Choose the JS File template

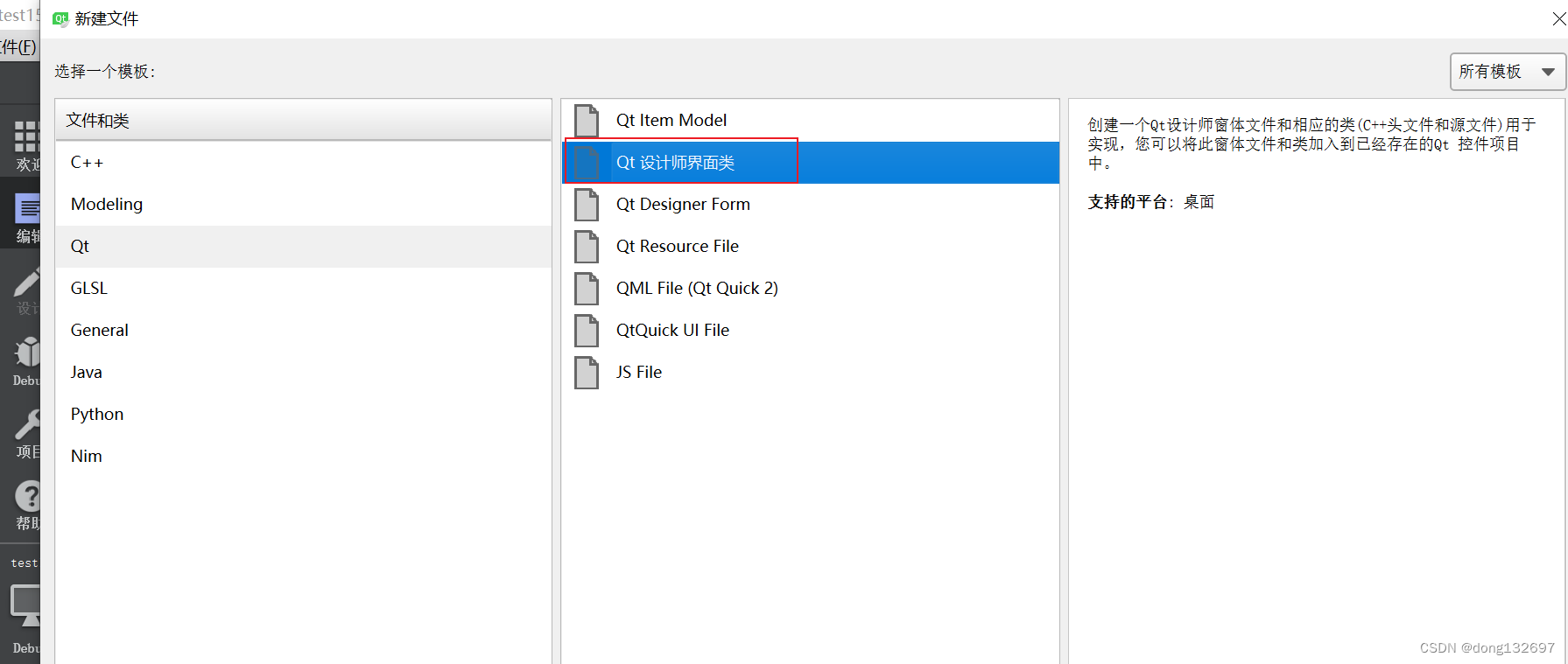(x=810, y=373)
